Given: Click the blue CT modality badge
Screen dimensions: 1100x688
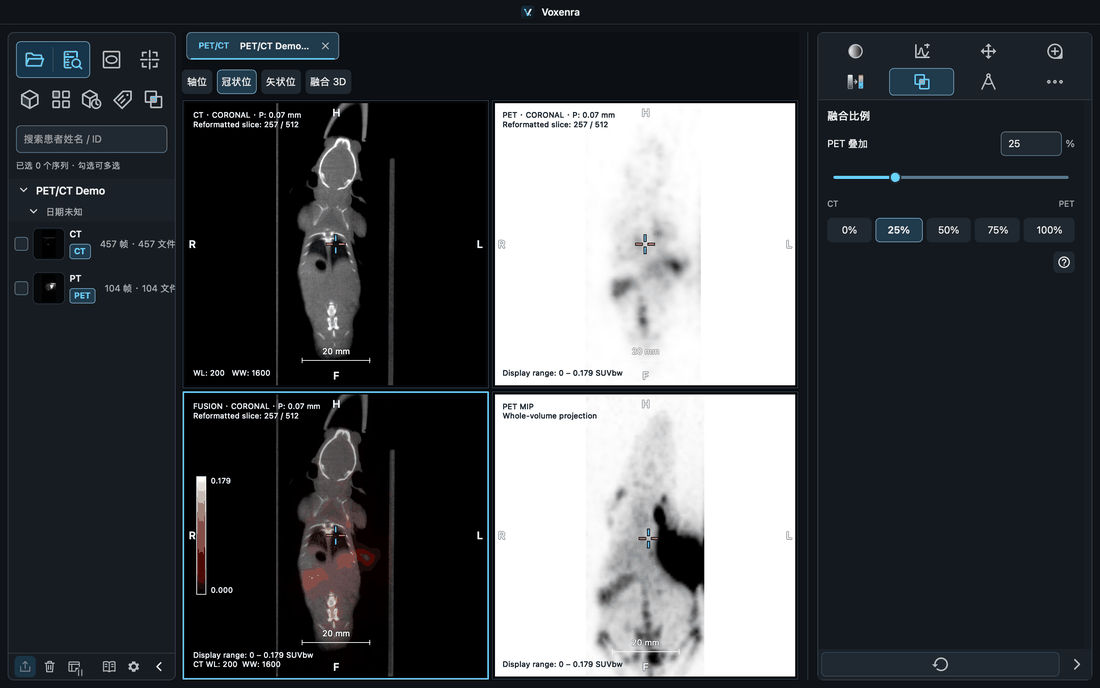Looking at the screenshot, I should click(80, 251).
